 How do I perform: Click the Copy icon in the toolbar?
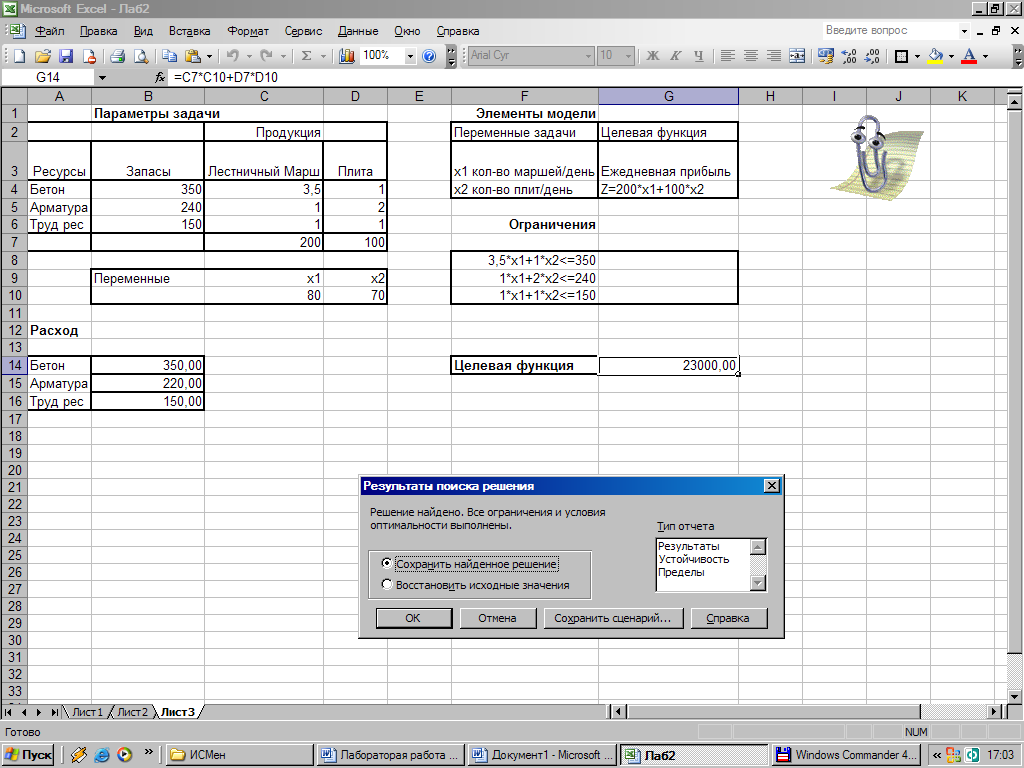pyautogui.click(x=169, y=56)
